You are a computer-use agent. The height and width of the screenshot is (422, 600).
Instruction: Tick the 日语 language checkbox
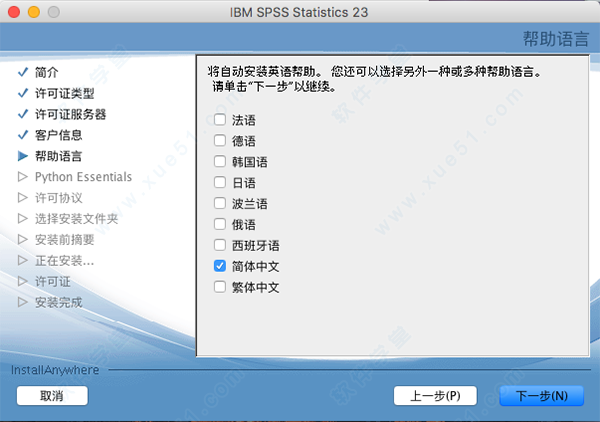219,183
